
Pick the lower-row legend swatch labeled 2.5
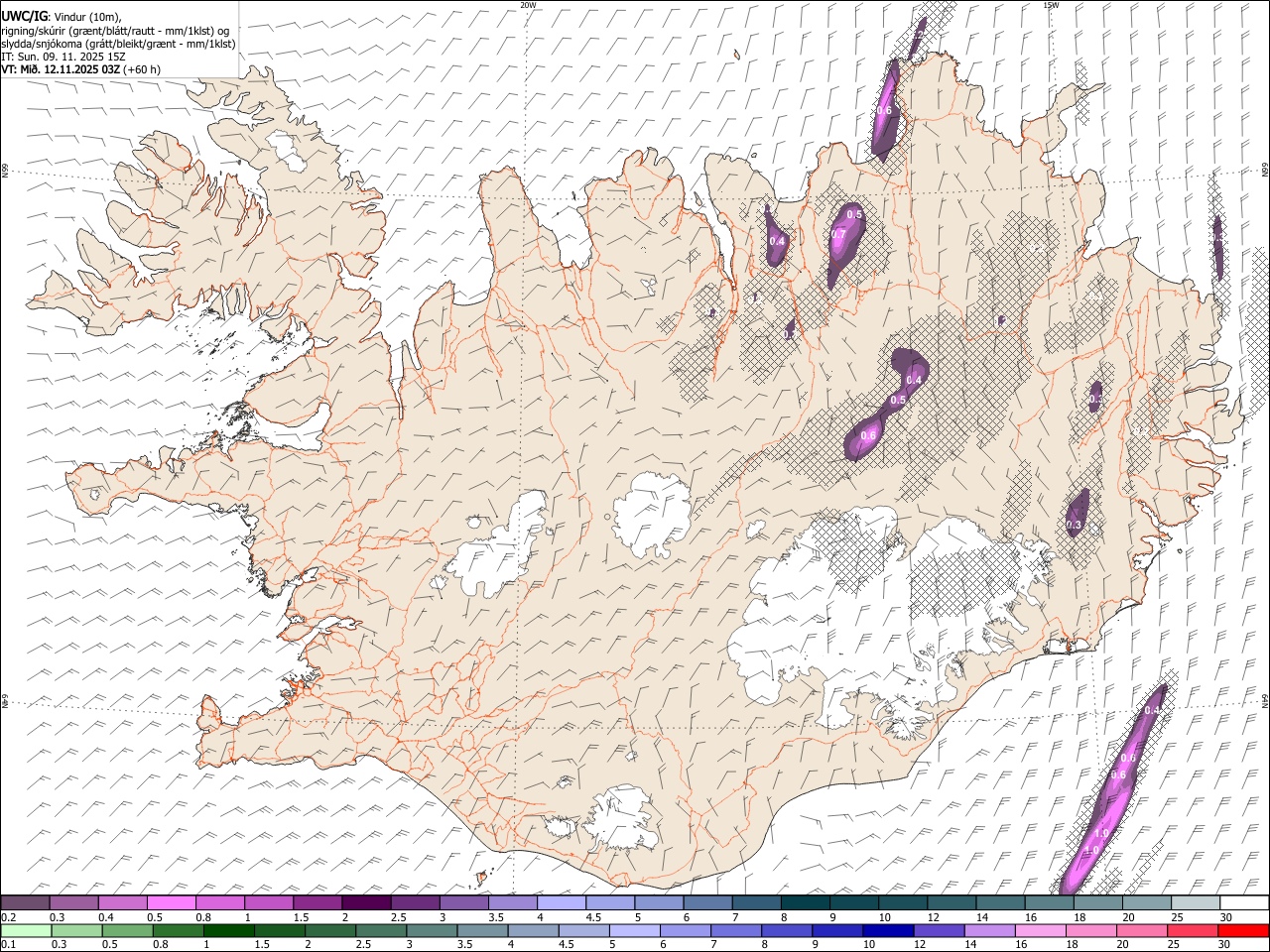pos(381,930)
